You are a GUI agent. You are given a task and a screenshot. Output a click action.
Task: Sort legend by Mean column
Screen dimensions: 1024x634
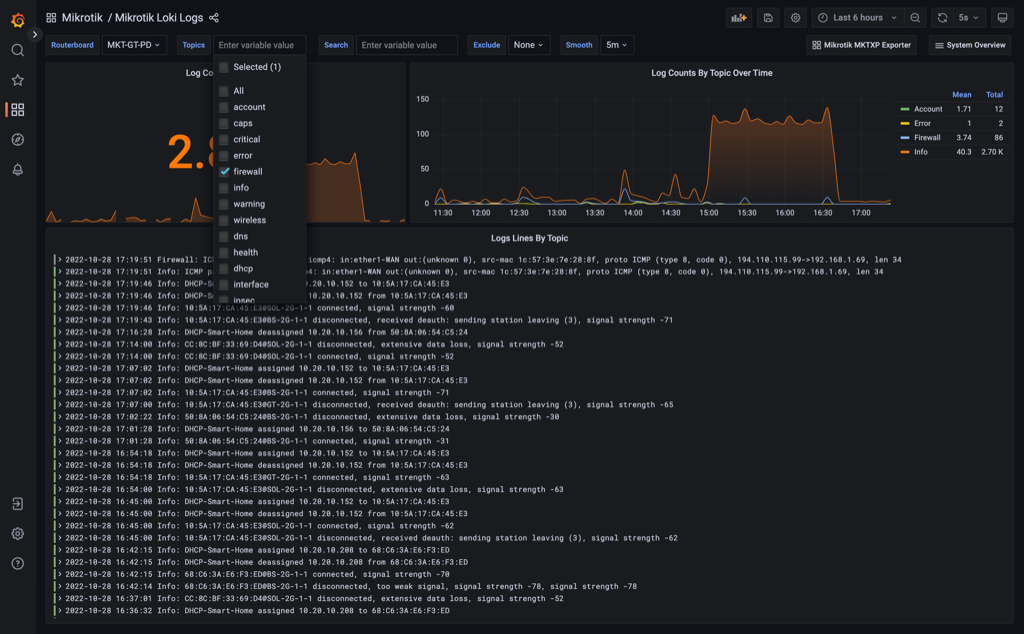point(961,95)
